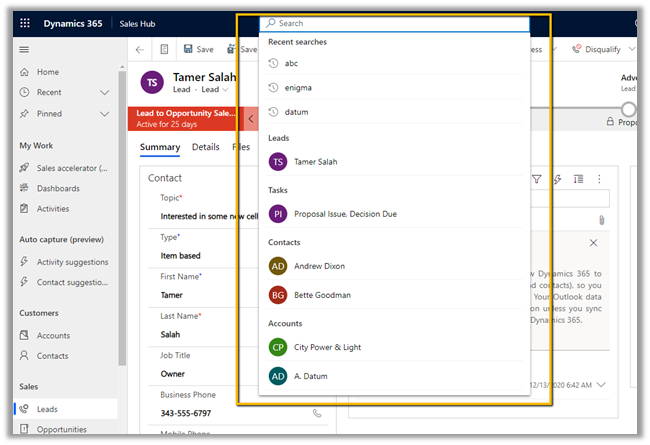Image resolution: width=650 pixels, height=445 pixels.
Task: Click Disqualify in the command bar
Action: pyautogui.click(x=597, y=49)
